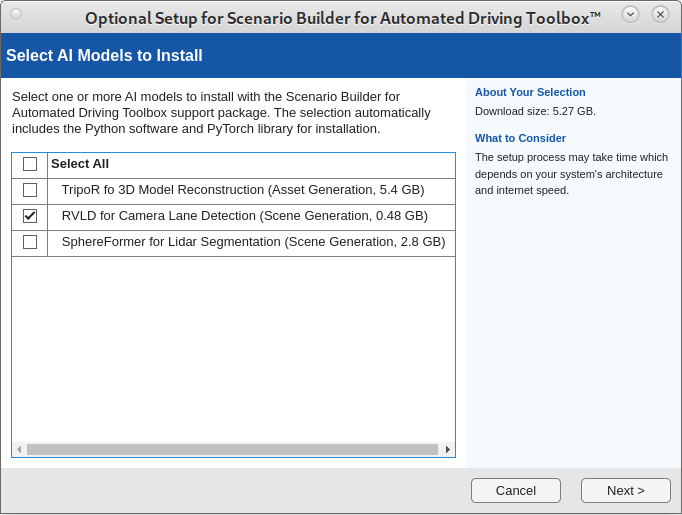Tick the SphereFormer Lidar Segmentation checkbox

click(x=30, y=242)
